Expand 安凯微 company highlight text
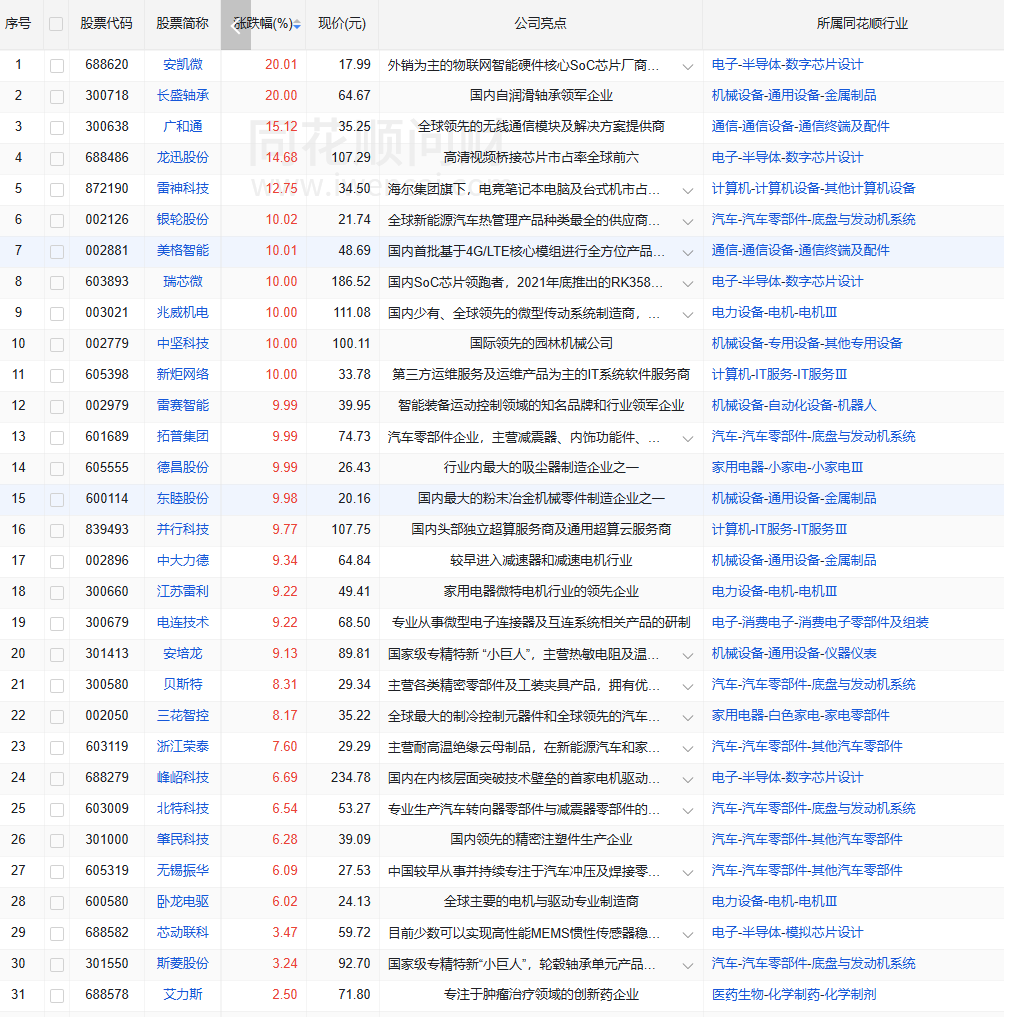The height and width of the screenshot is (1017, 1013). click(688, 67)
